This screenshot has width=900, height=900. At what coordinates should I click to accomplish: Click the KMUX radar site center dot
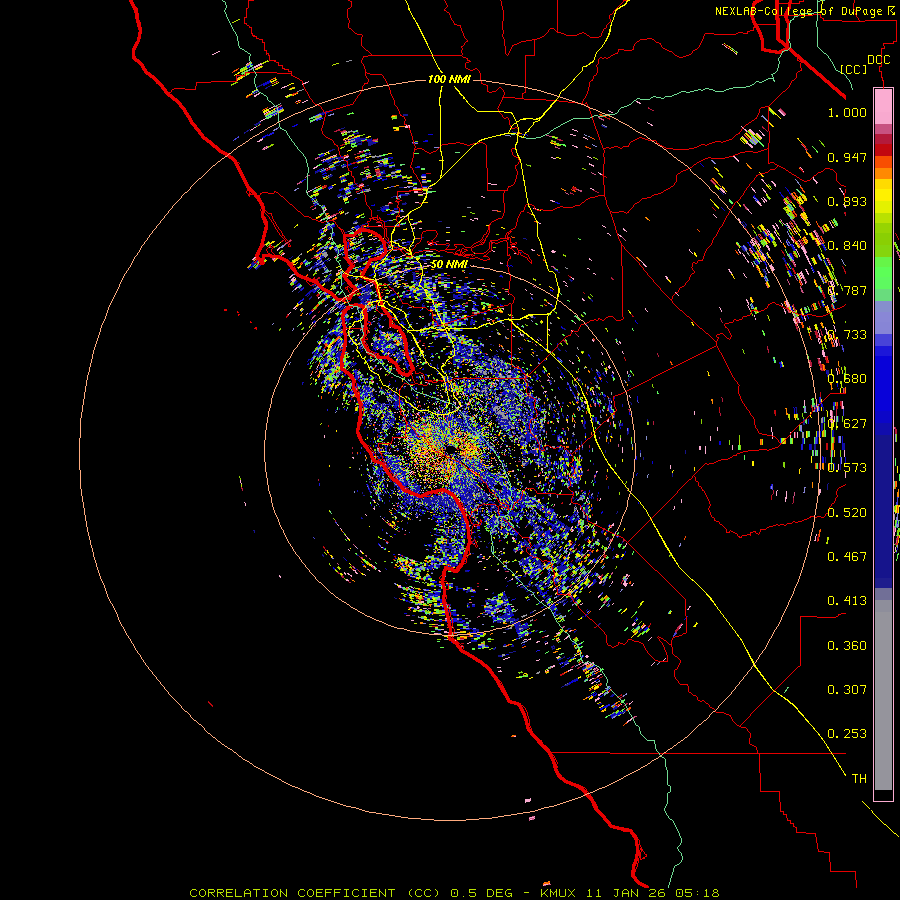452,449
